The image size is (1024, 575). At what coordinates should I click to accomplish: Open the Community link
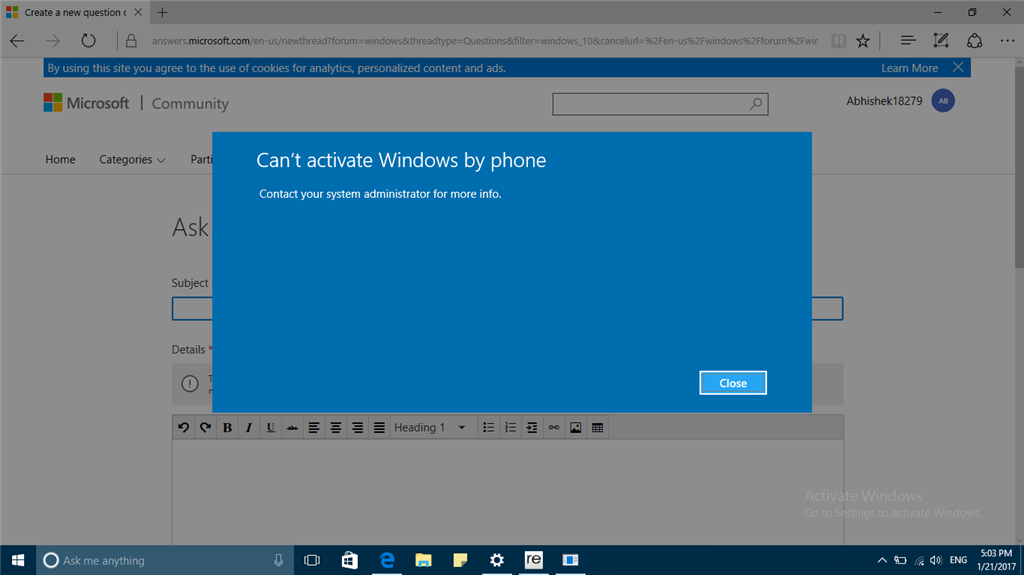(190, 103)
